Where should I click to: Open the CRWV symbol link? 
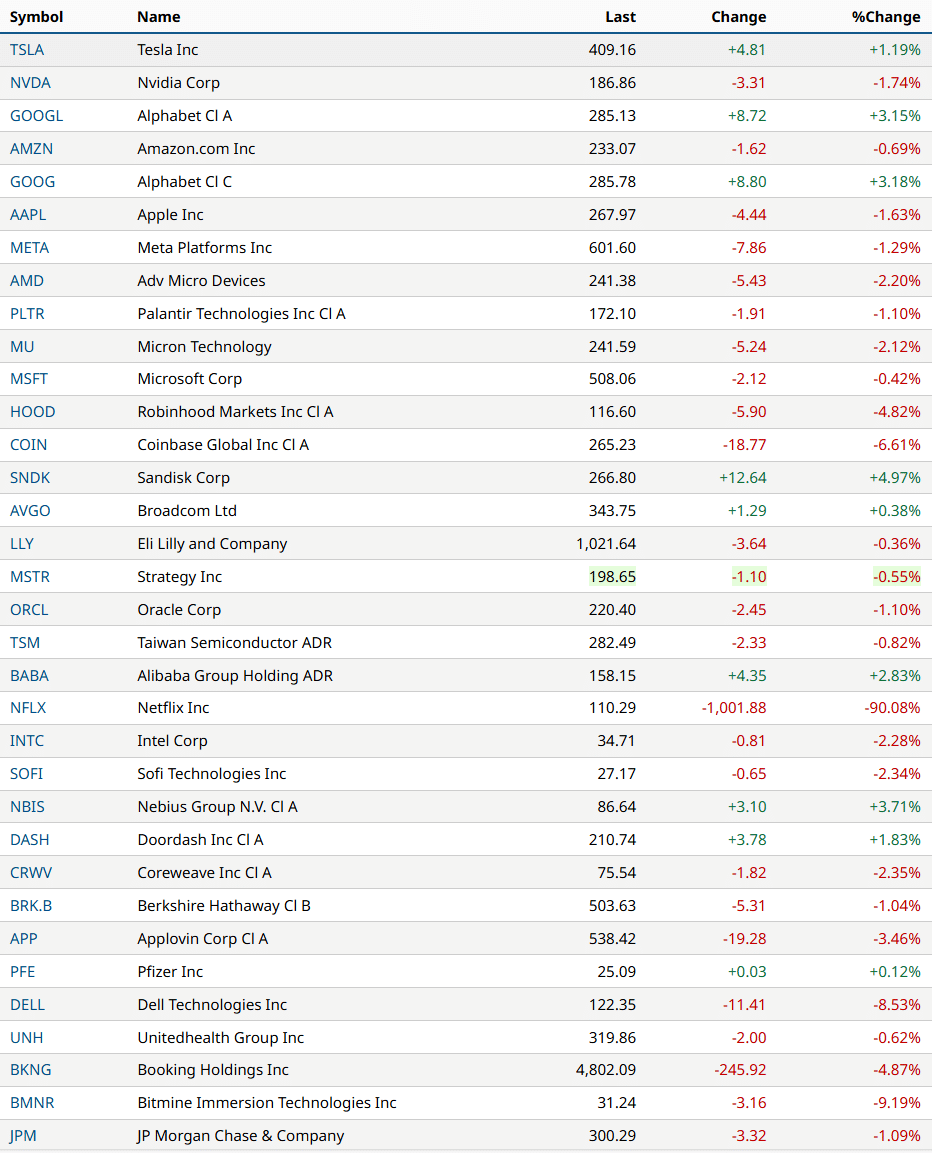pos(31,873)
